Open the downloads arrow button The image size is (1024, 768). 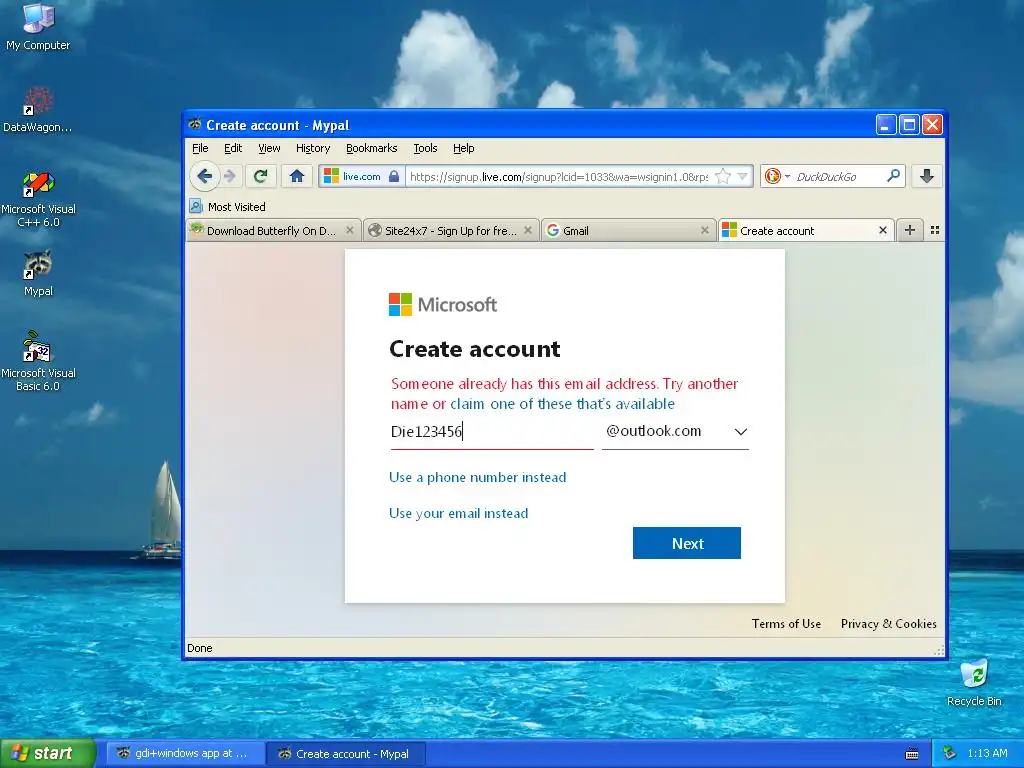(927, 176)
